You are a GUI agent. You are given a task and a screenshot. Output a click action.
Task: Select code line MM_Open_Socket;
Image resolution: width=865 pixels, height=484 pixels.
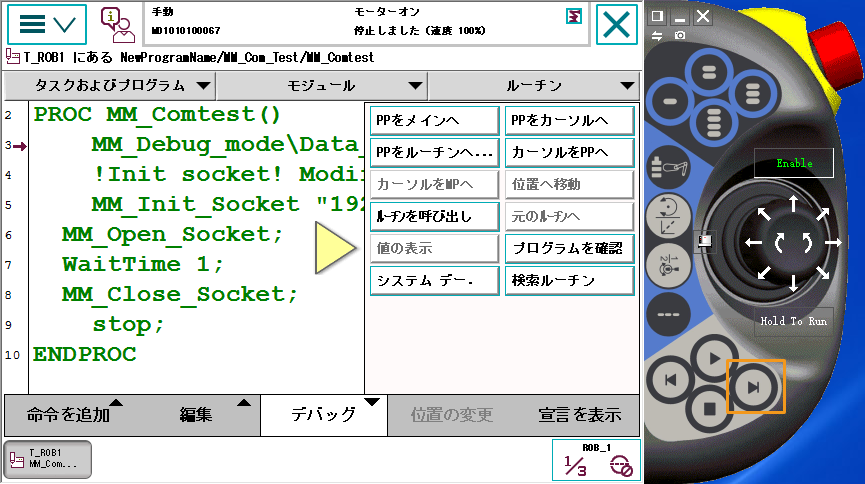click(172, 235)
